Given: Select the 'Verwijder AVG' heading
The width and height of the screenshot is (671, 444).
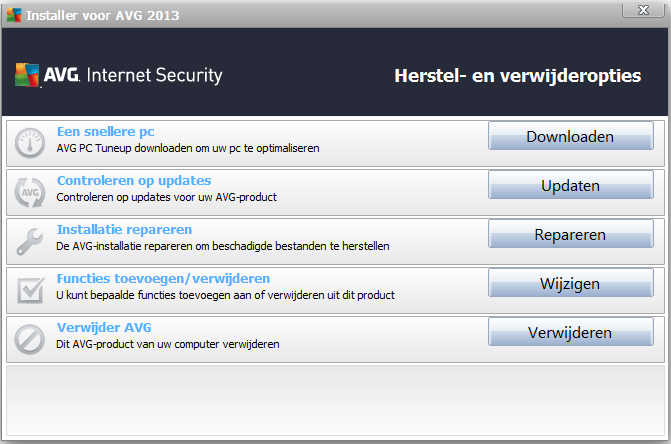Looking at the screenshot, I should [104, 328].
